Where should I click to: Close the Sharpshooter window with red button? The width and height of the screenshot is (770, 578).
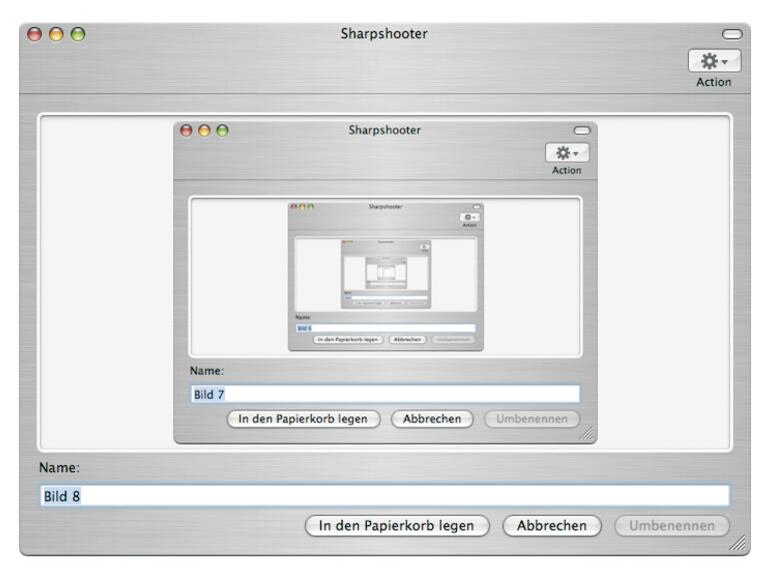(34, 34)
